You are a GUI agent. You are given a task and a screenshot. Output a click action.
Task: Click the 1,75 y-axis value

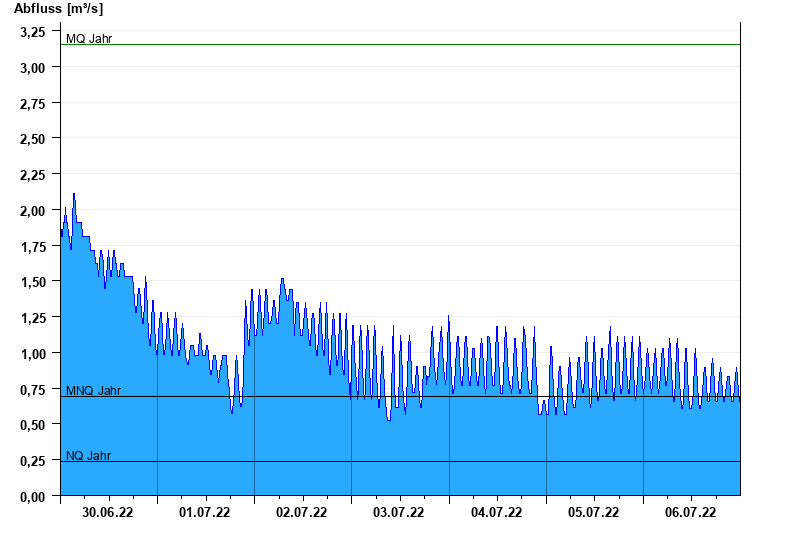pos(33,246)
